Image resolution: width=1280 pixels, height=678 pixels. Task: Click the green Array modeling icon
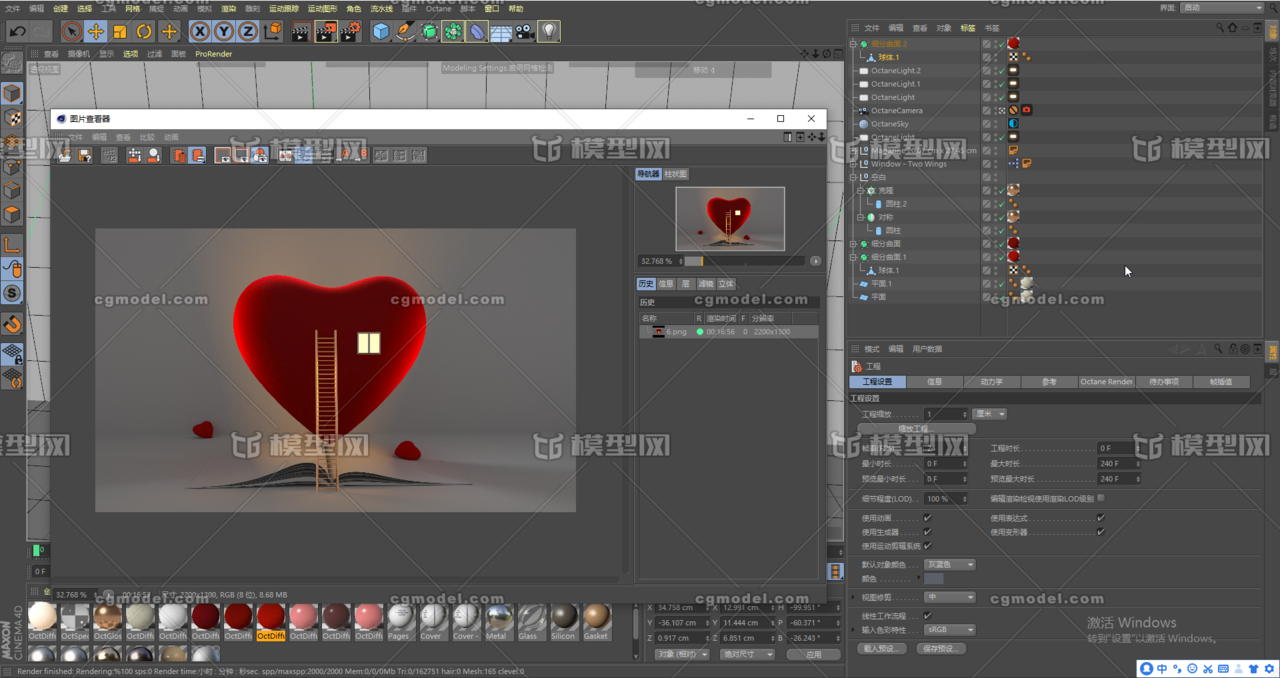[x=453, y=32]
